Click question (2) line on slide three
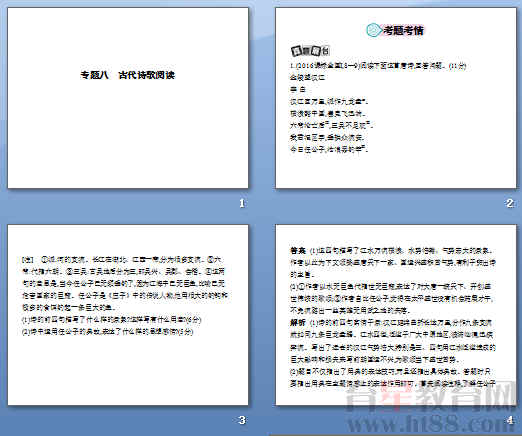Viewport: 522px width, 436px height. [107, 332]
